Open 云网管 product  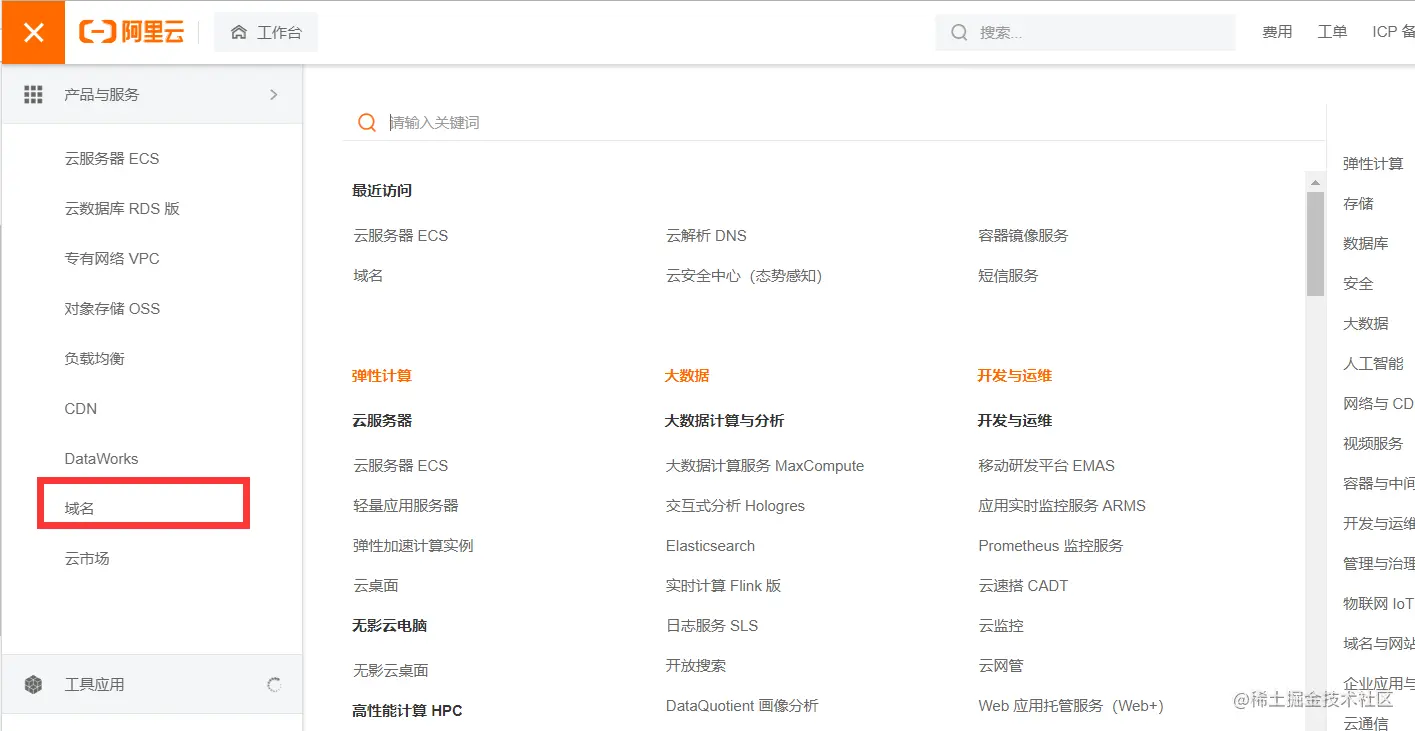[1001, 665]
